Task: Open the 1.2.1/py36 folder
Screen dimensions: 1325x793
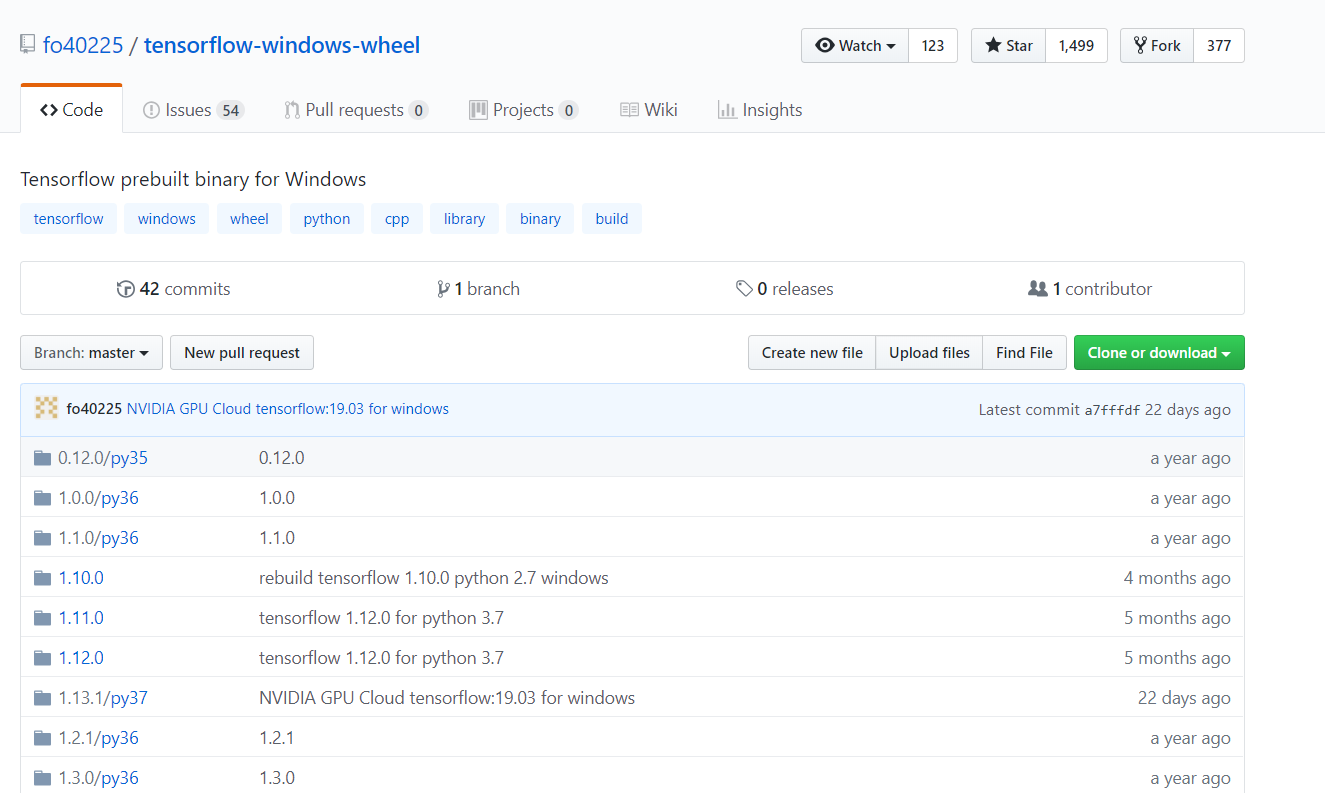Action: point(98,738)
